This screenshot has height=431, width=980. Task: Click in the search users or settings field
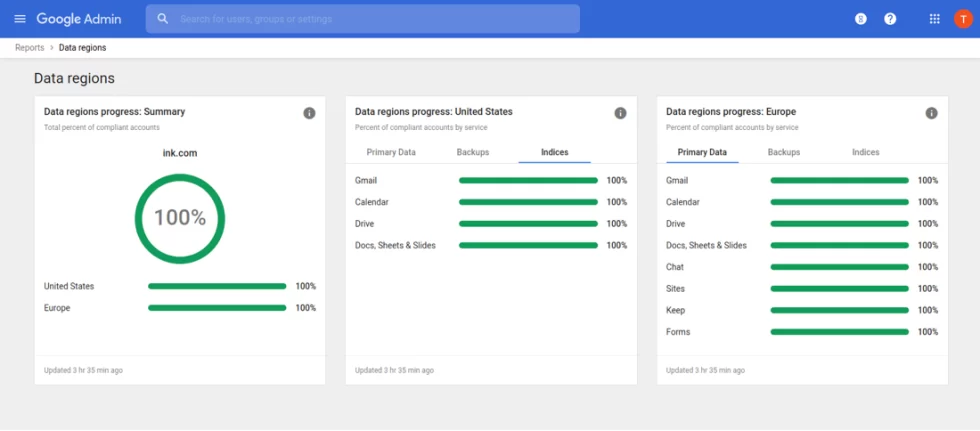(x=370, y=19)
